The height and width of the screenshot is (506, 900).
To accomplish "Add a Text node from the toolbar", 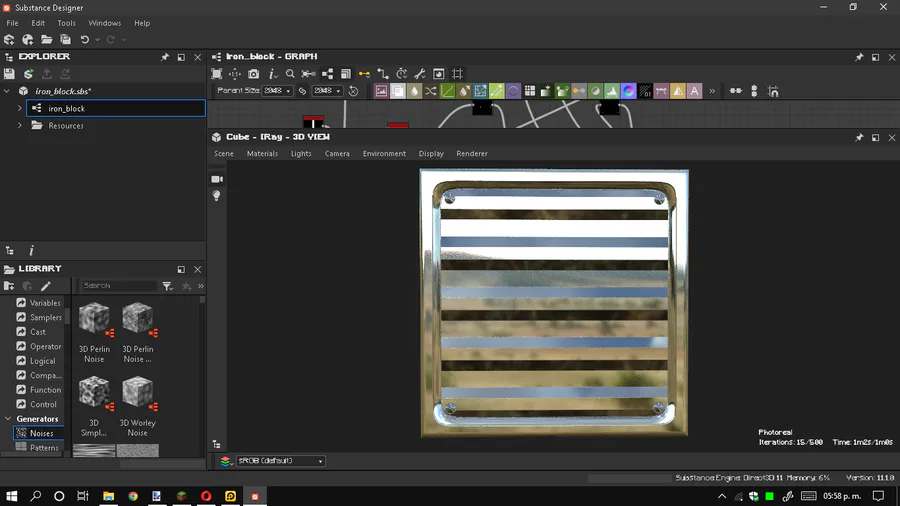I will click(695, 91).
